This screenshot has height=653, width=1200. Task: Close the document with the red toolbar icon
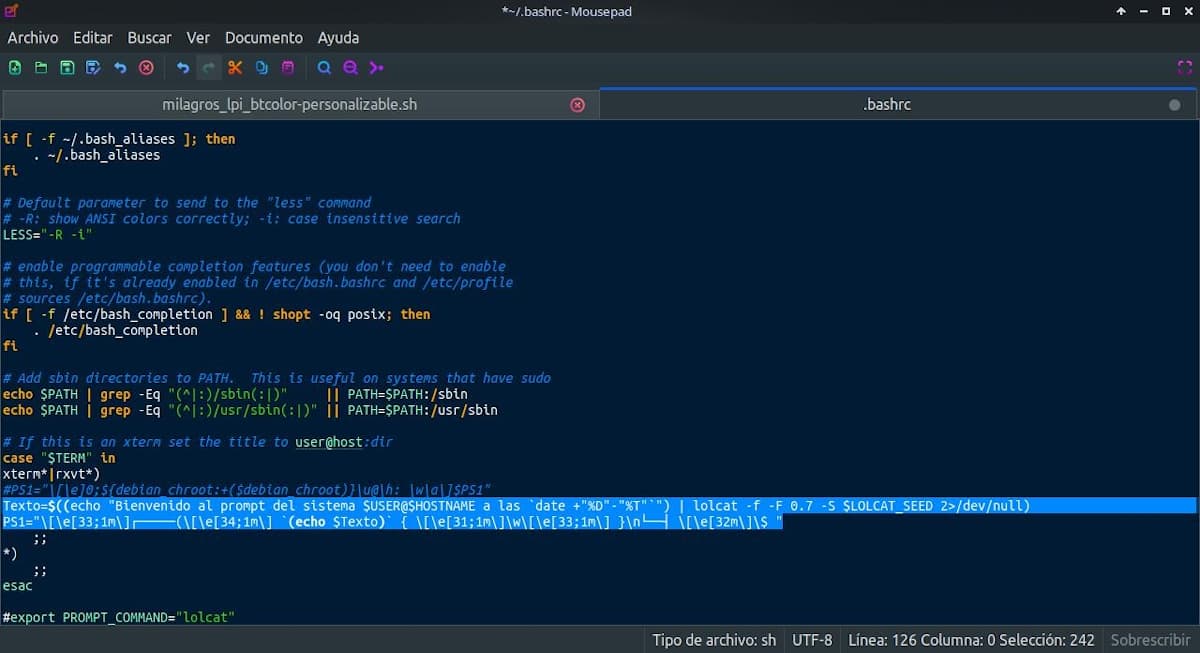(x=146, y=68)
